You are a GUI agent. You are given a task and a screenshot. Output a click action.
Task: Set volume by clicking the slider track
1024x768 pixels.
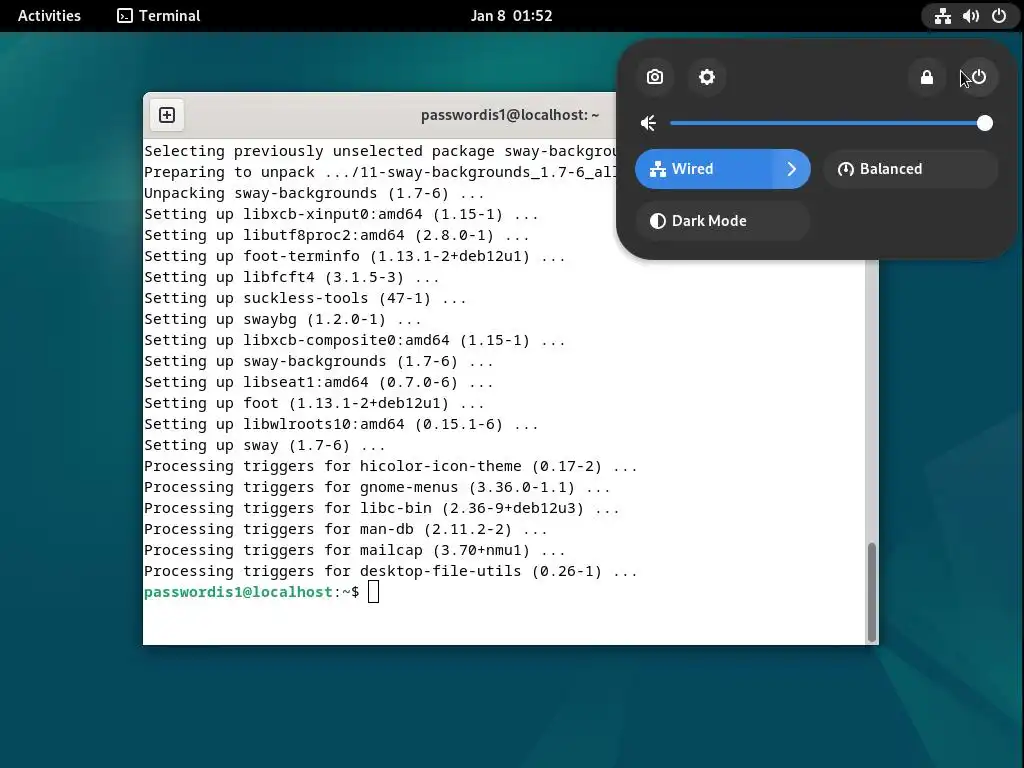tap(827, 123)
